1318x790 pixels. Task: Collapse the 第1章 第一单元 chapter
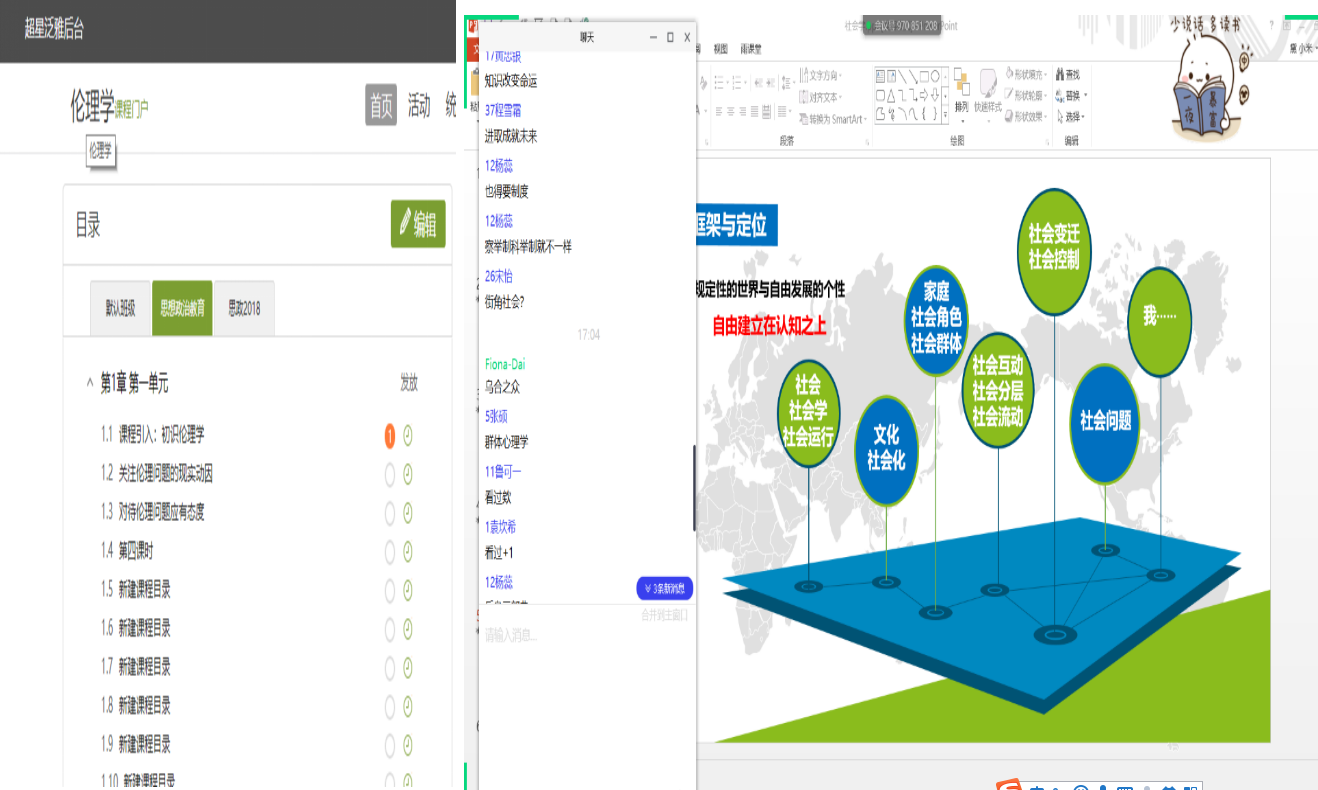click(90, 383)
